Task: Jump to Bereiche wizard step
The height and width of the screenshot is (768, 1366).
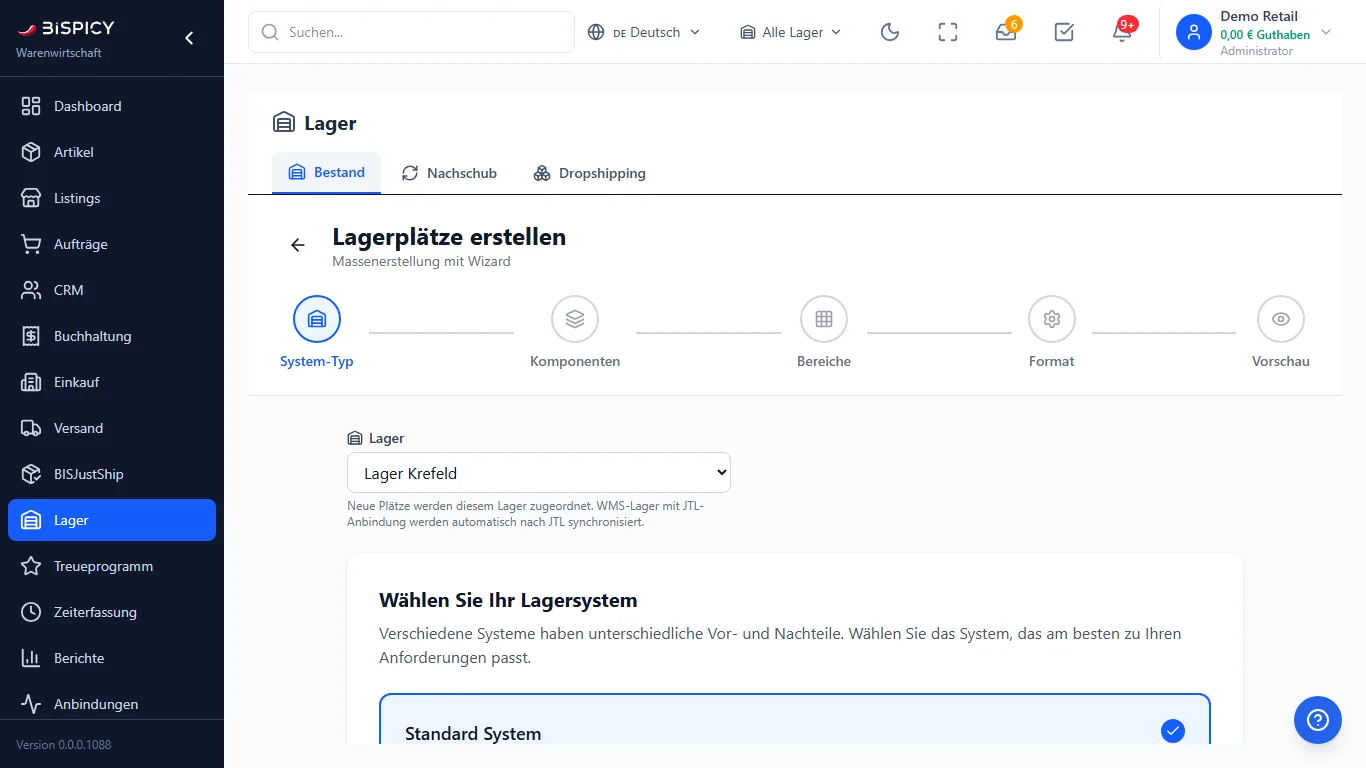Action: [824, 333]
